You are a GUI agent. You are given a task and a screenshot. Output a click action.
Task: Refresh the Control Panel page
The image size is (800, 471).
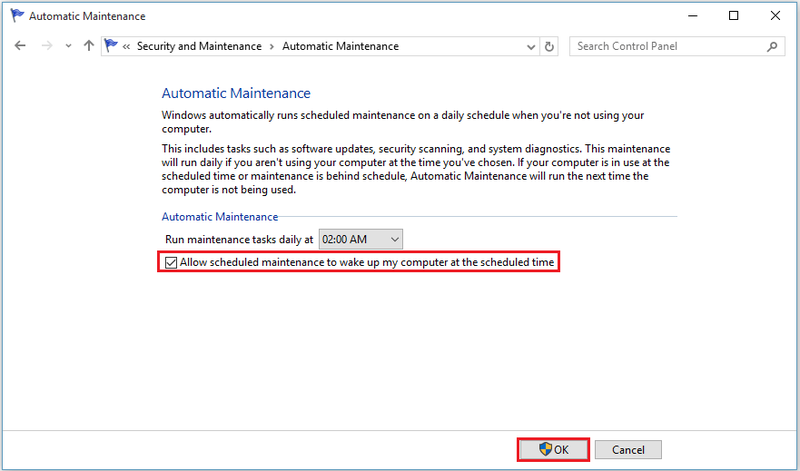549,47
